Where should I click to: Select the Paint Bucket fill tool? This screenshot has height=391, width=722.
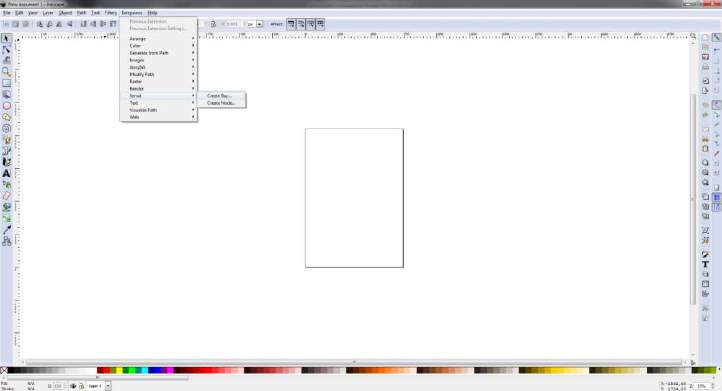pyautogui.click(x=6, y=207)
